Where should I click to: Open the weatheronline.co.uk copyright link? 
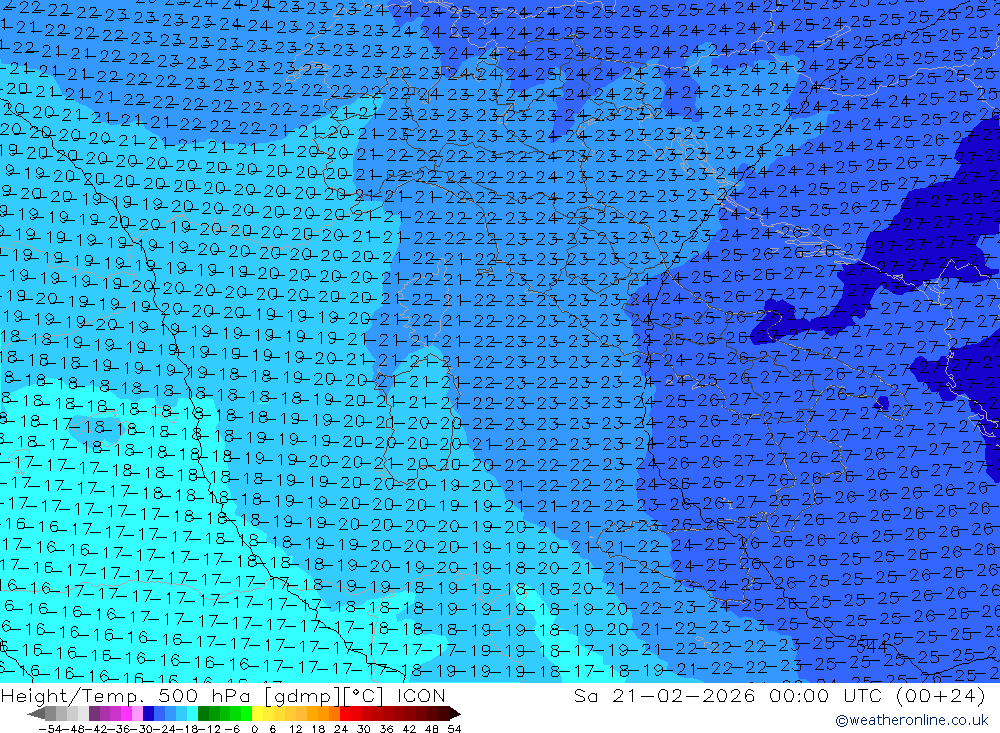(912, 720)
